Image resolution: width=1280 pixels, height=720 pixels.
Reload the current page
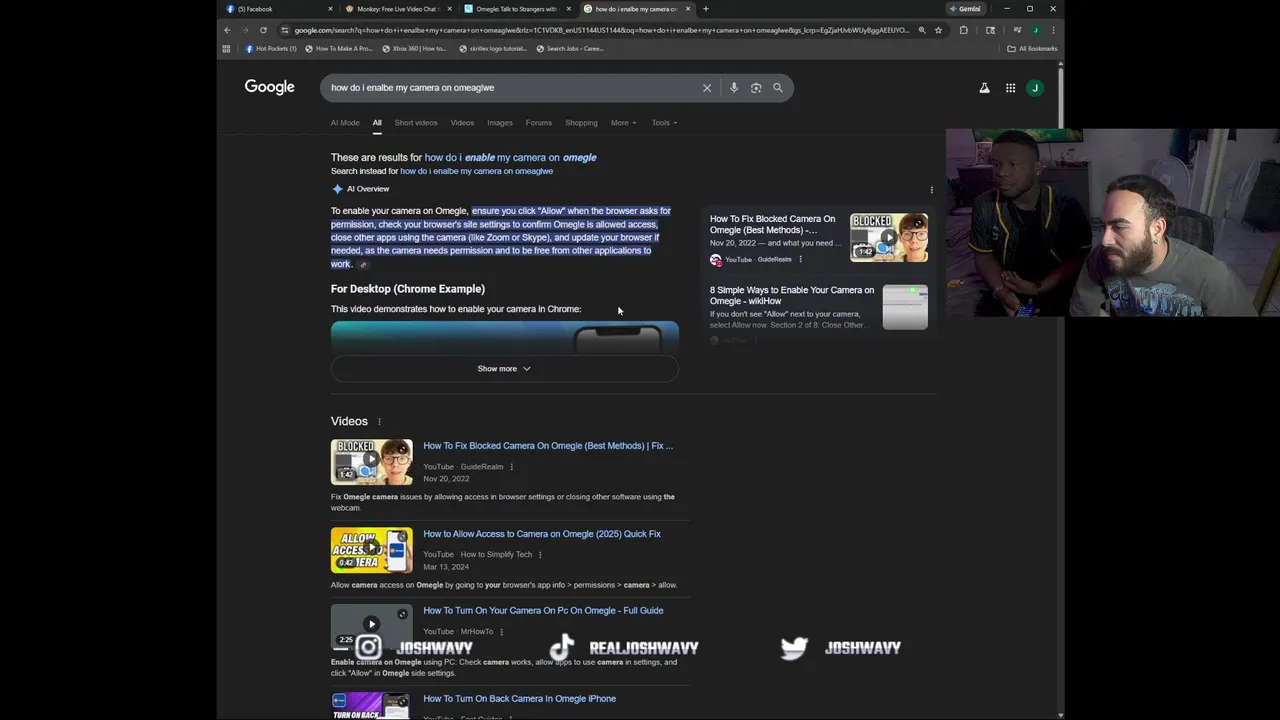263,30
